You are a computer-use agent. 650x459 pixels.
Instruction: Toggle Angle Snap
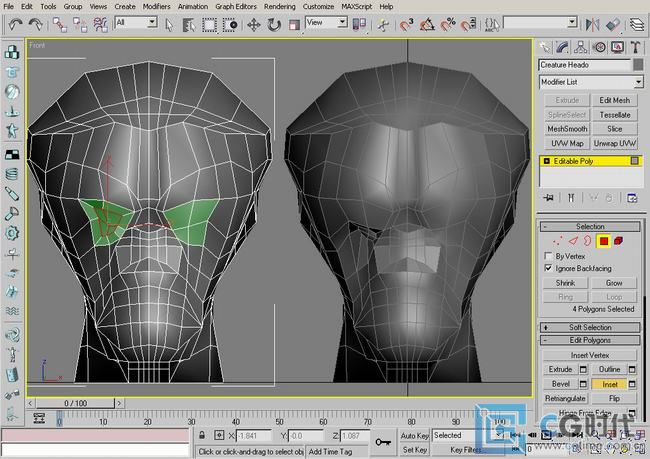tap(427, 24)
